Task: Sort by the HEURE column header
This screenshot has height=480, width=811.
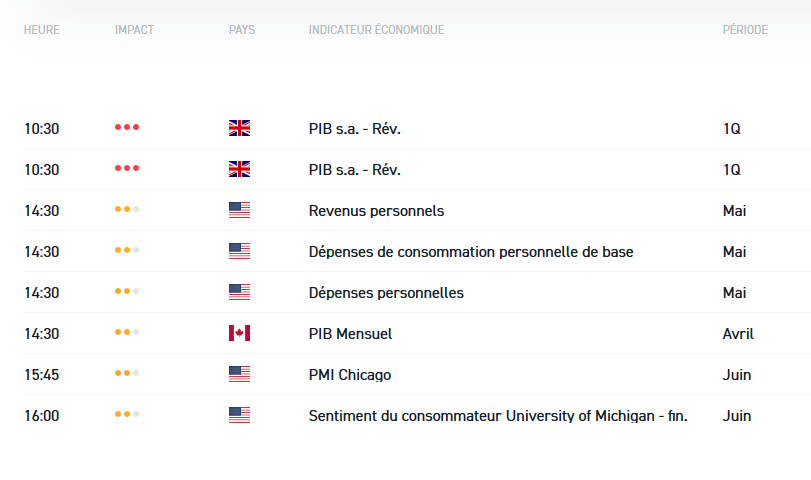Action: click(x=42, y=30)
